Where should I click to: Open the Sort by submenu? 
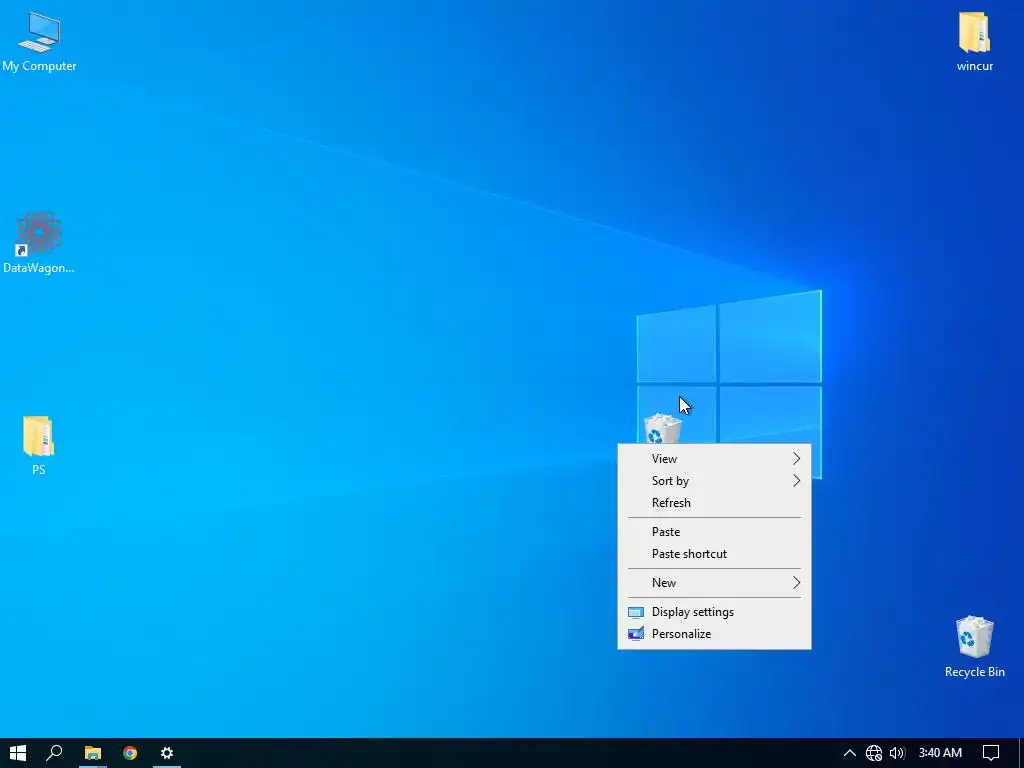click(x=714, y=481)
